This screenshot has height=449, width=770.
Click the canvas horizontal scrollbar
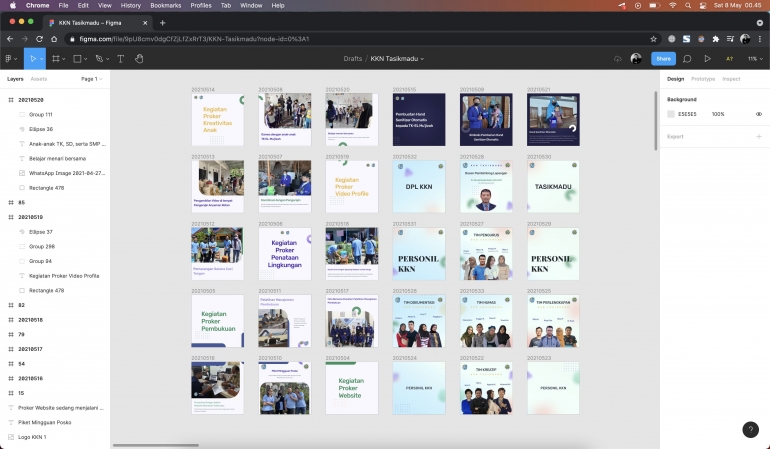[x=156, y=446]
